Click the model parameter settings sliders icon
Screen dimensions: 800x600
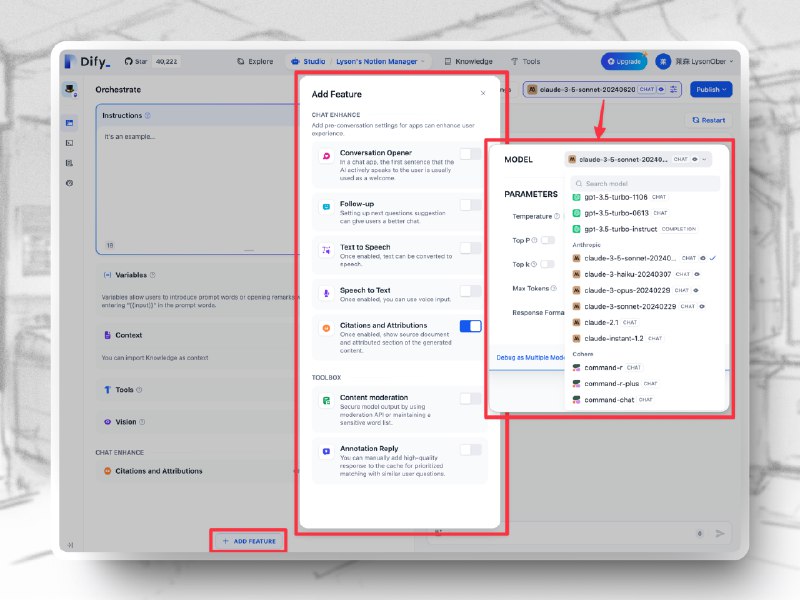[x=673, y=89]
